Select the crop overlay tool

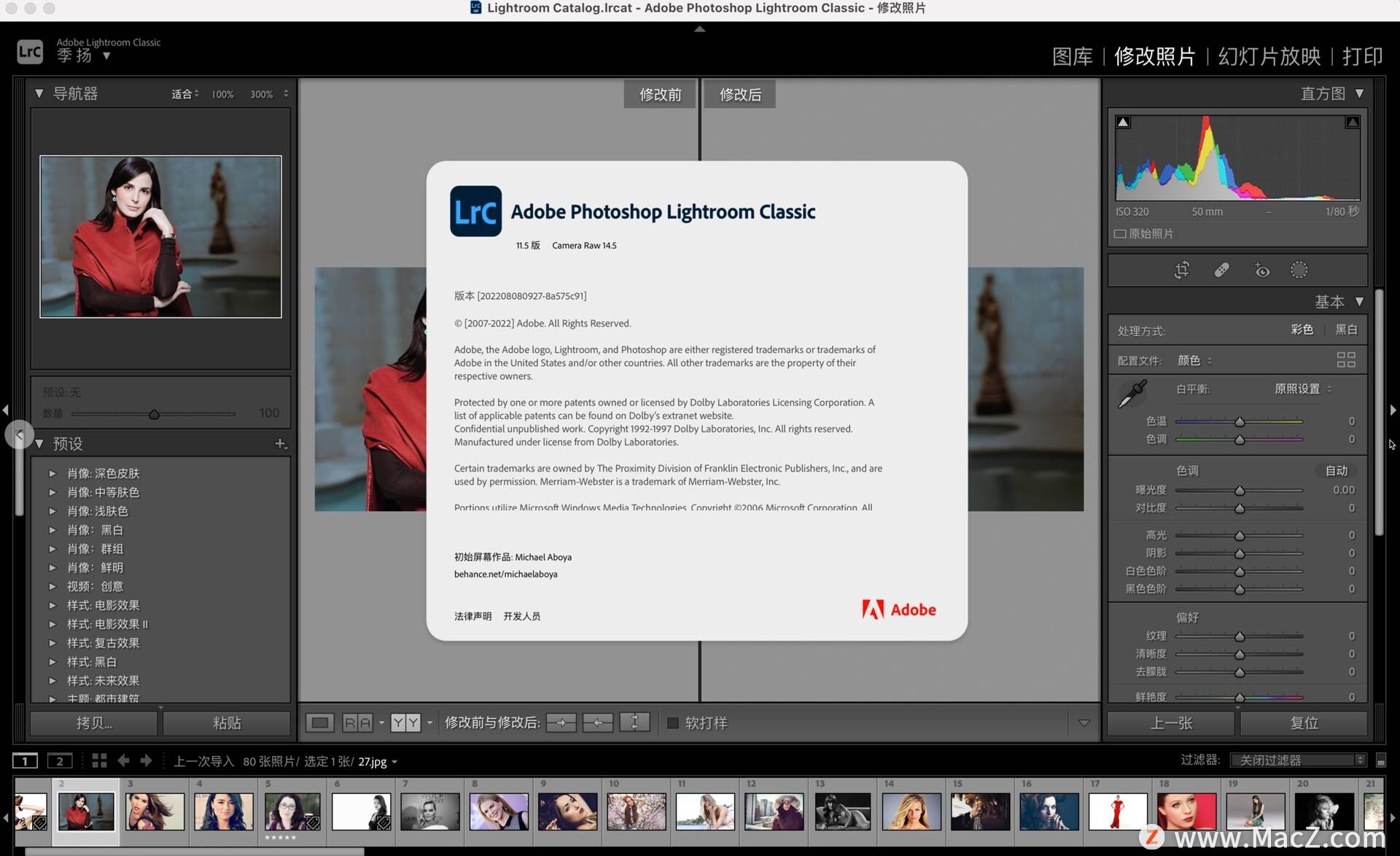1181,270
